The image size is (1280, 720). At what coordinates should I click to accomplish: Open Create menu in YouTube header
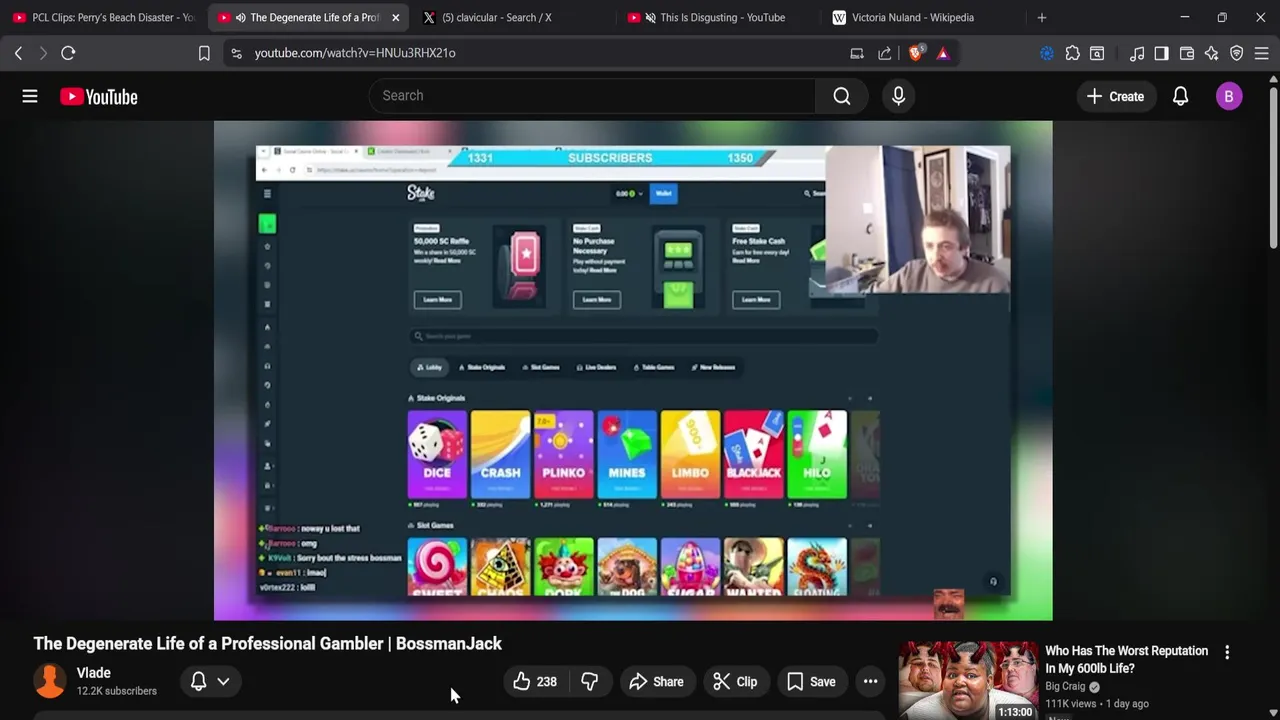[1115, 96]
